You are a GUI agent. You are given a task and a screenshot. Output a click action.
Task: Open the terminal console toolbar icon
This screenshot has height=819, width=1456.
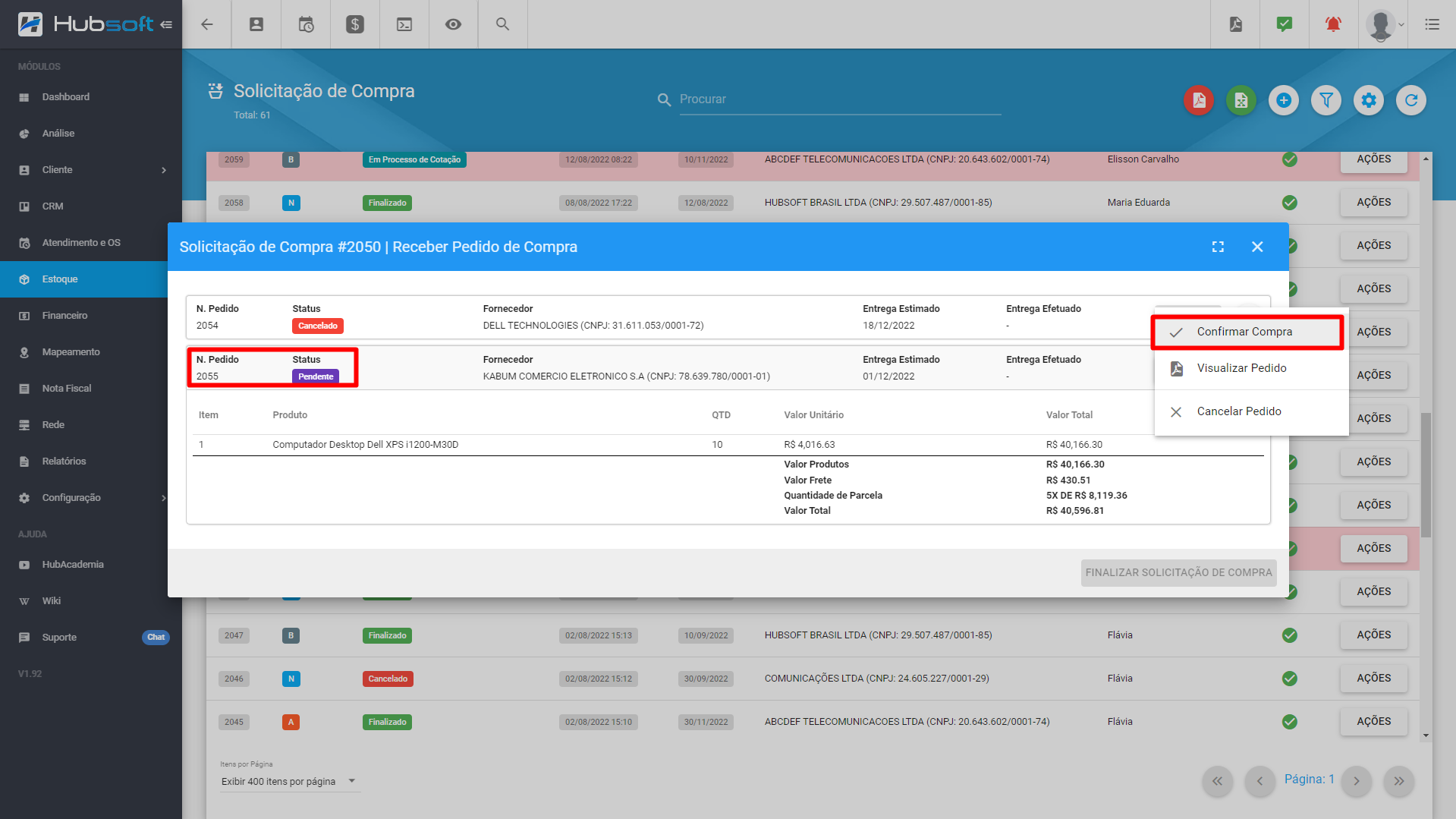404,24
